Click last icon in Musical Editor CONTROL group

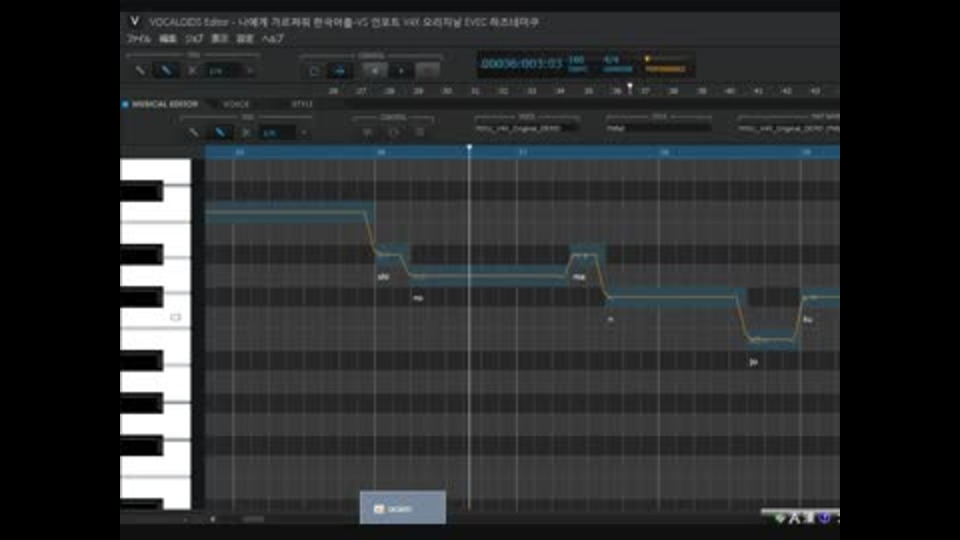click(x=419, y=132)
